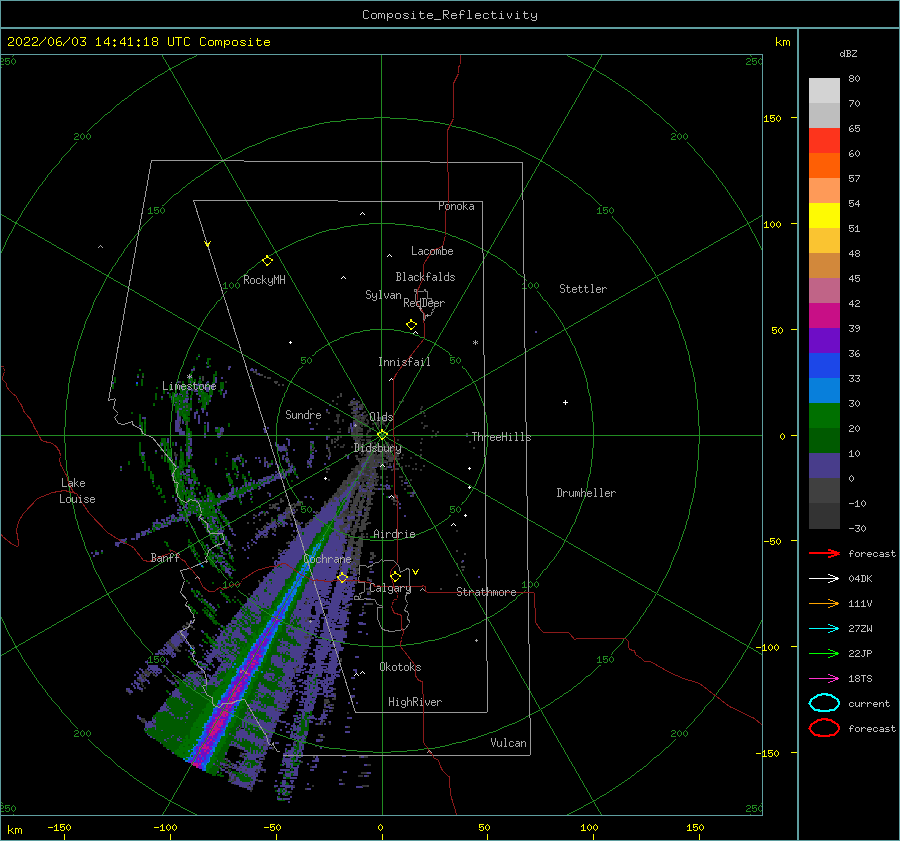Click the red forecast ellipse legend icon

pos(824,728)
